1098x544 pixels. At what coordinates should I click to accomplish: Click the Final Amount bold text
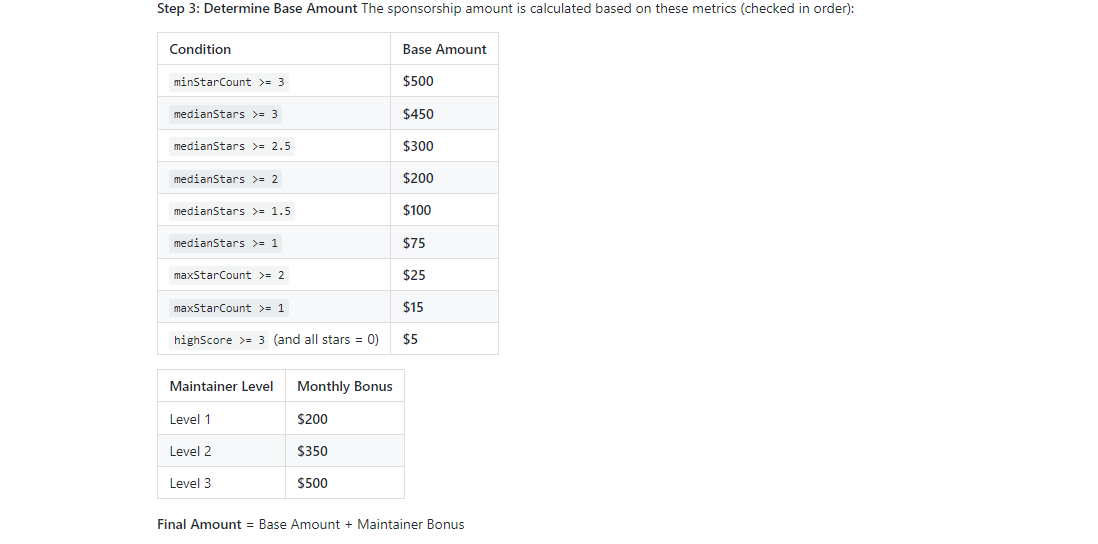199,524
